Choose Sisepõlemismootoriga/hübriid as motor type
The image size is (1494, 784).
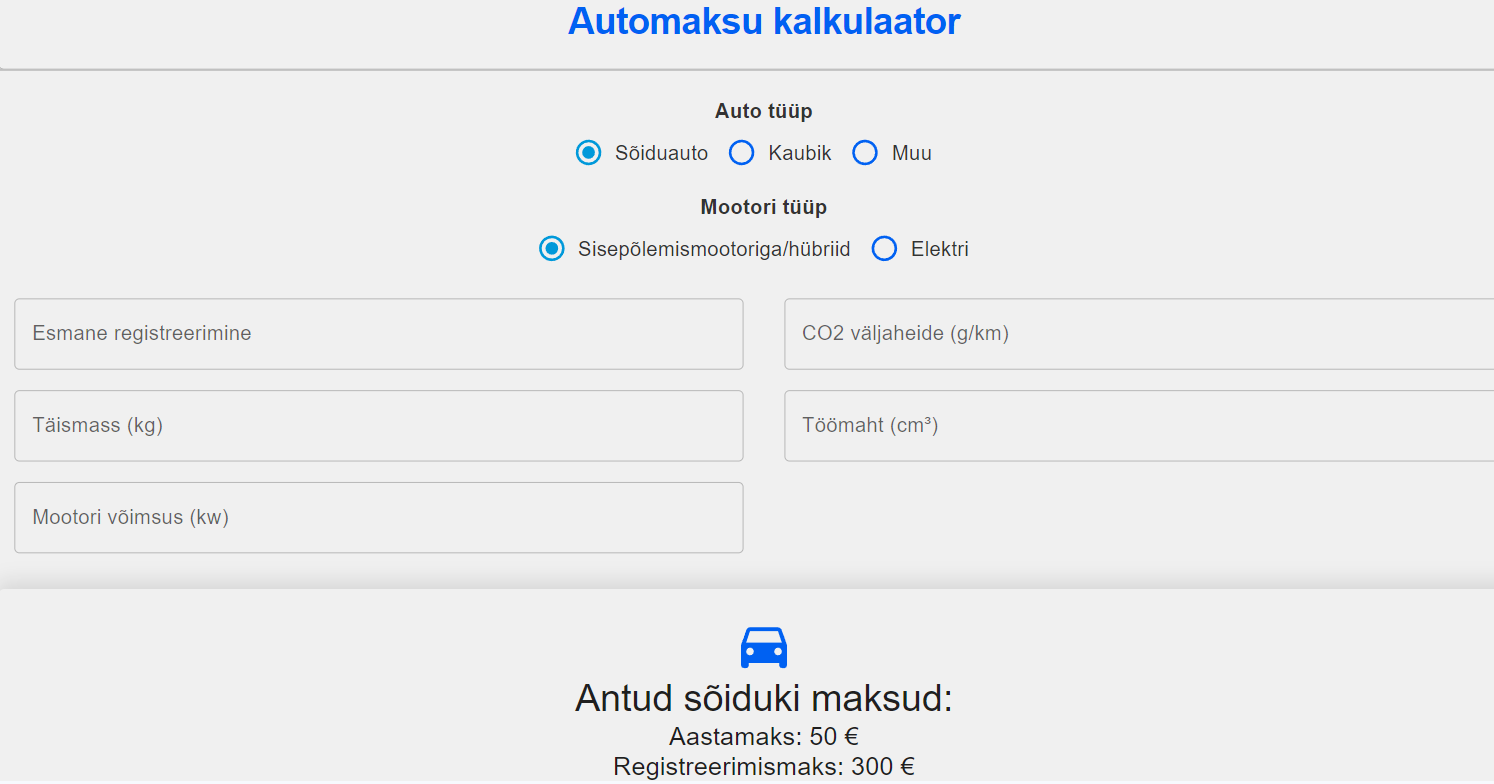pos(552,248)
